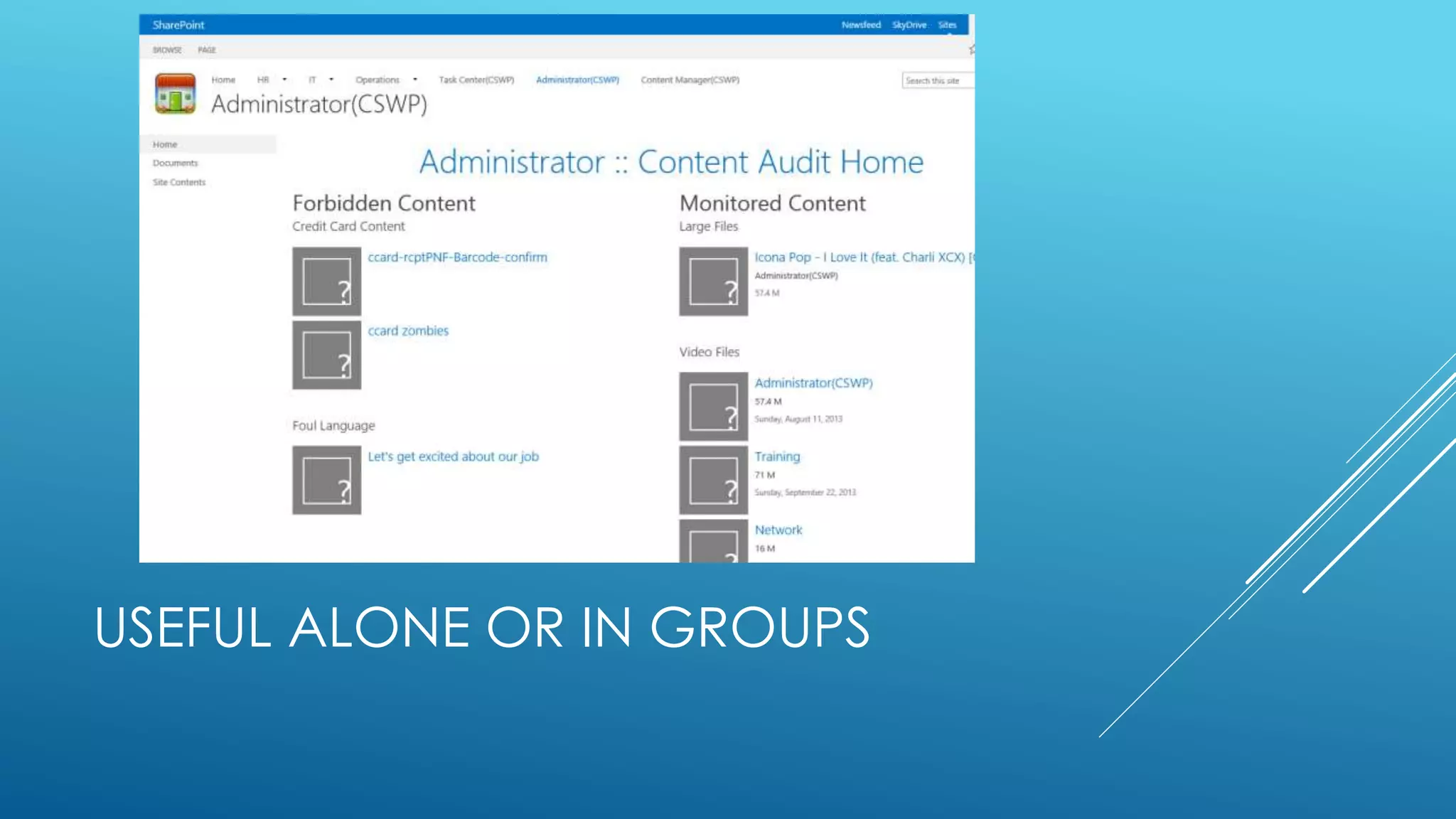
Task: Expand the IT navigation dropdown arrow
Action: (331, 80)
